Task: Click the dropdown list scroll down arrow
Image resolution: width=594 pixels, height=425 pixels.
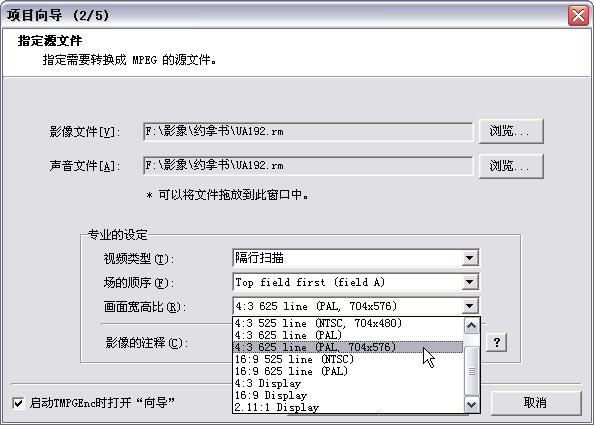Action: pyautogui.click(x=472, y=404)
